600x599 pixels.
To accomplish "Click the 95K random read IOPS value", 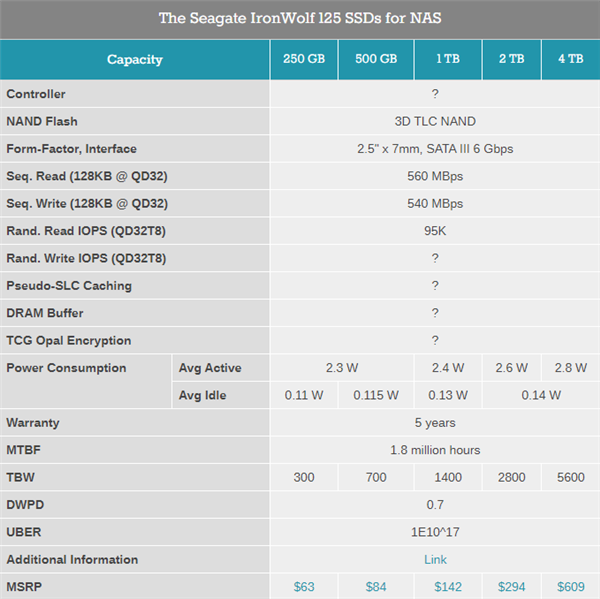I will point(435,230).
